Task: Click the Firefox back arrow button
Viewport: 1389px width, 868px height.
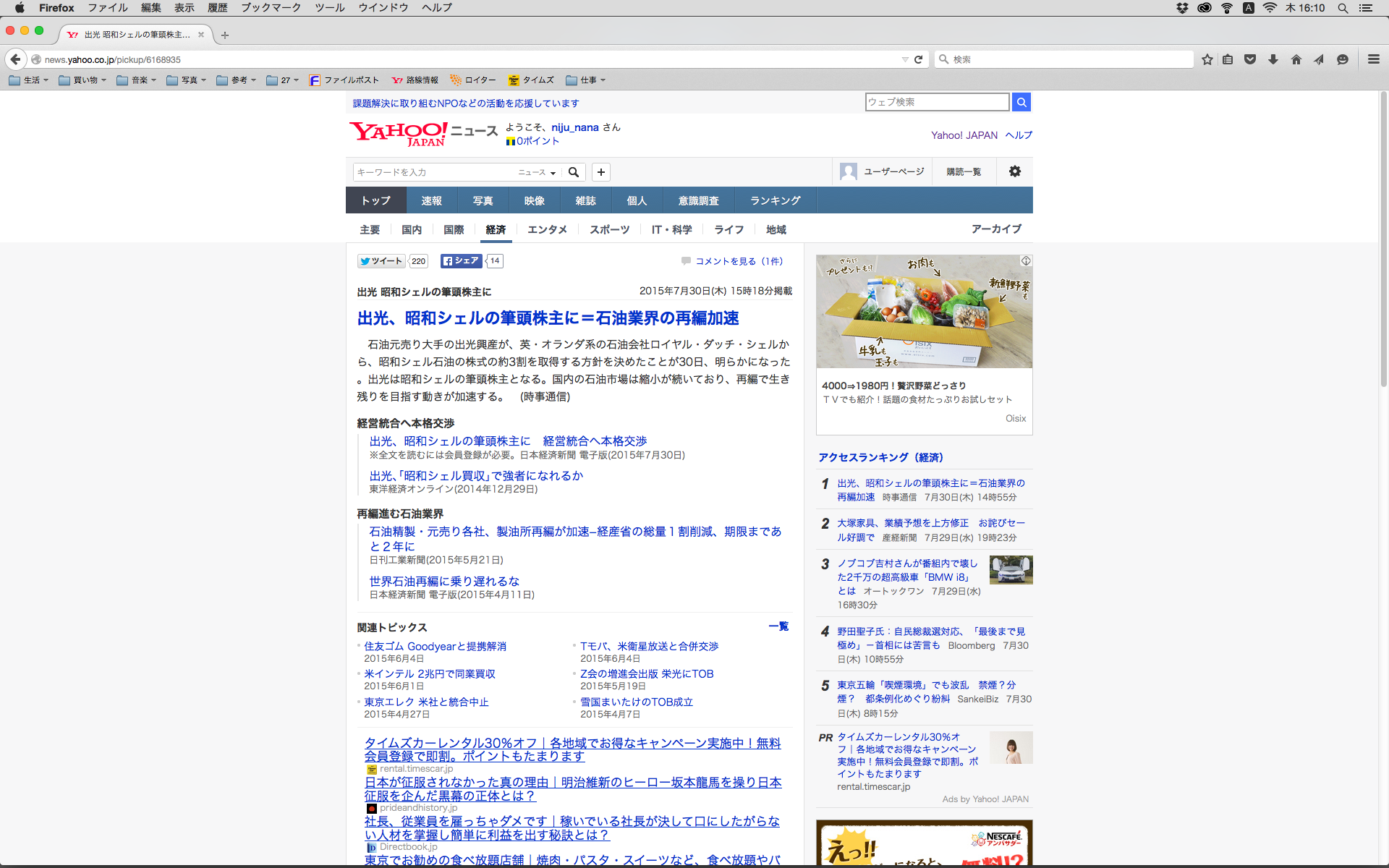Action: pyautogui.click(x=15, y=59)
